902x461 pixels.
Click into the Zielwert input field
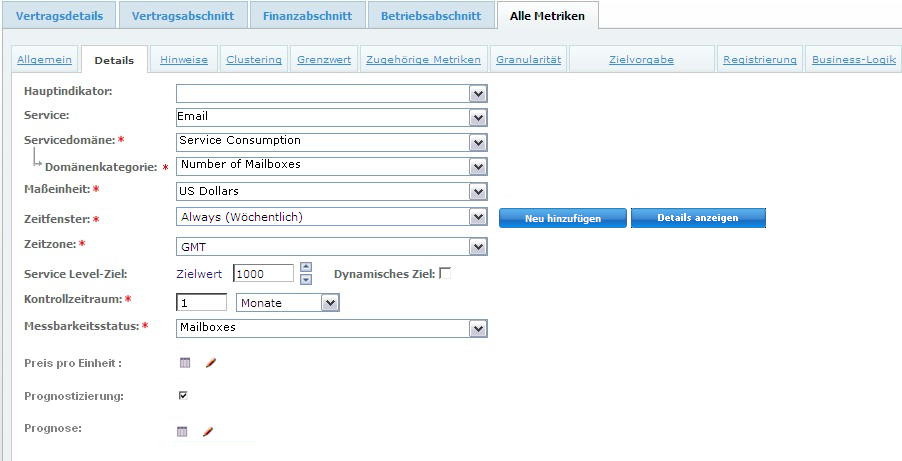tap(263, 273)
